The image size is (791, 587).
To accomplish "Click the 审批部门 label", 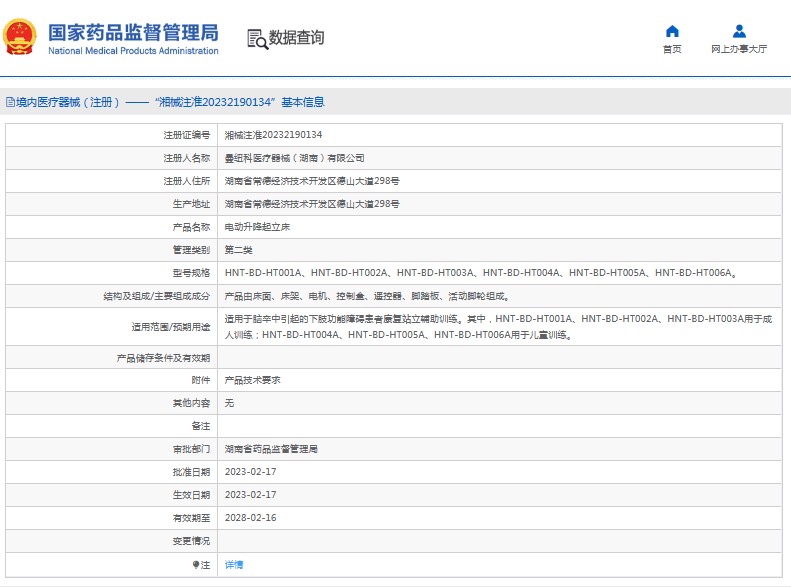I will coord(191,449).
